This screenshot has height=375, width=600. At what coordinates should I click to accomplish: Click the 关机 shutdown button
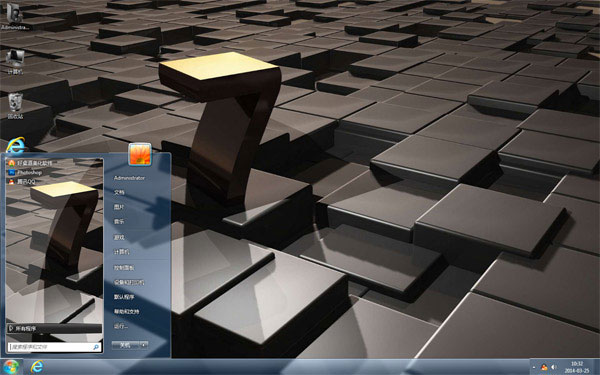pyautogui.click(x=125, y=345)
